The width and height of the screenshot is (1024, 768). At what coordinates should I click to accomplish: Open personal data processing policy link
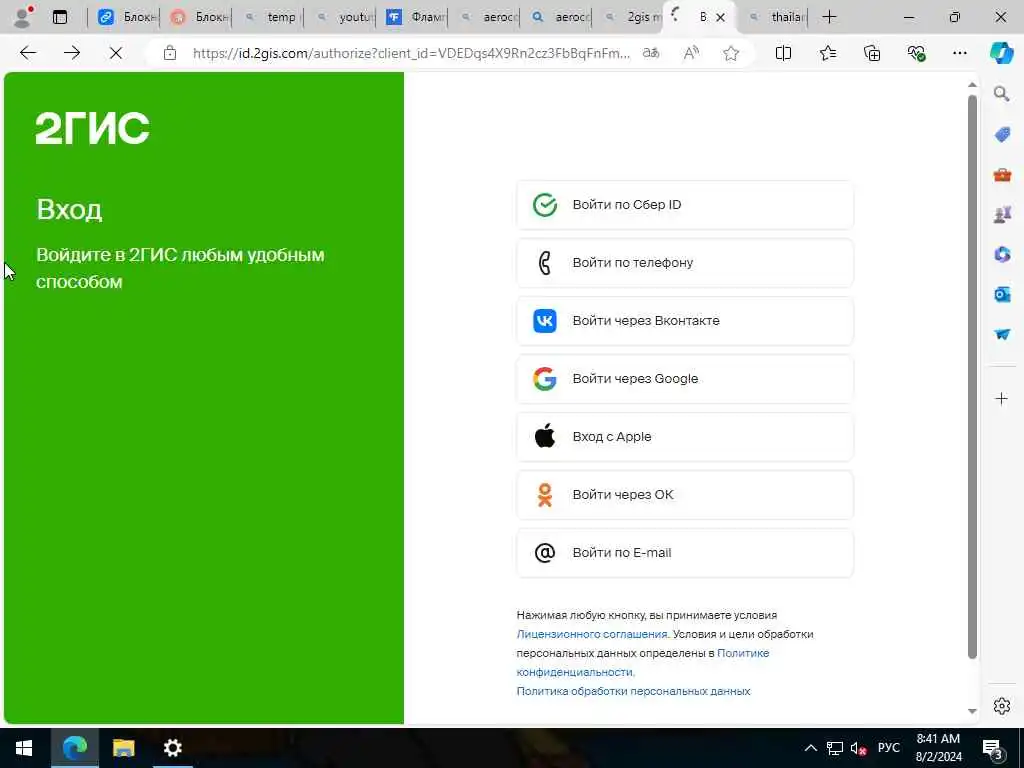click(633, 691)
